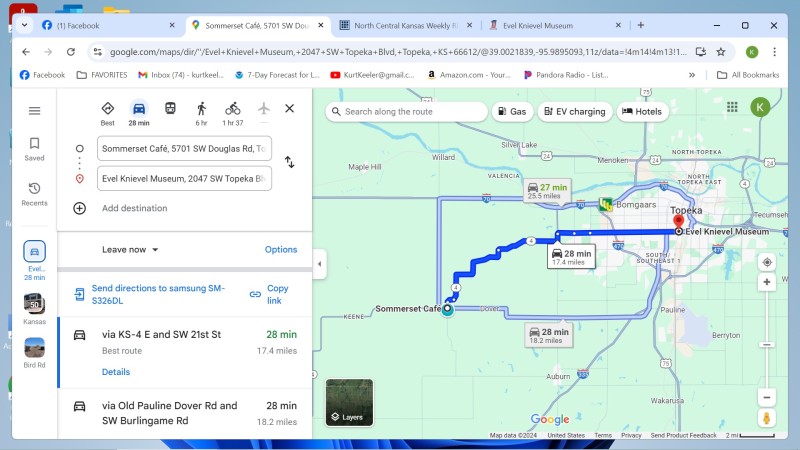Open the Google apps grid
This screenshot has height=450, width=800.
[732, 107]
